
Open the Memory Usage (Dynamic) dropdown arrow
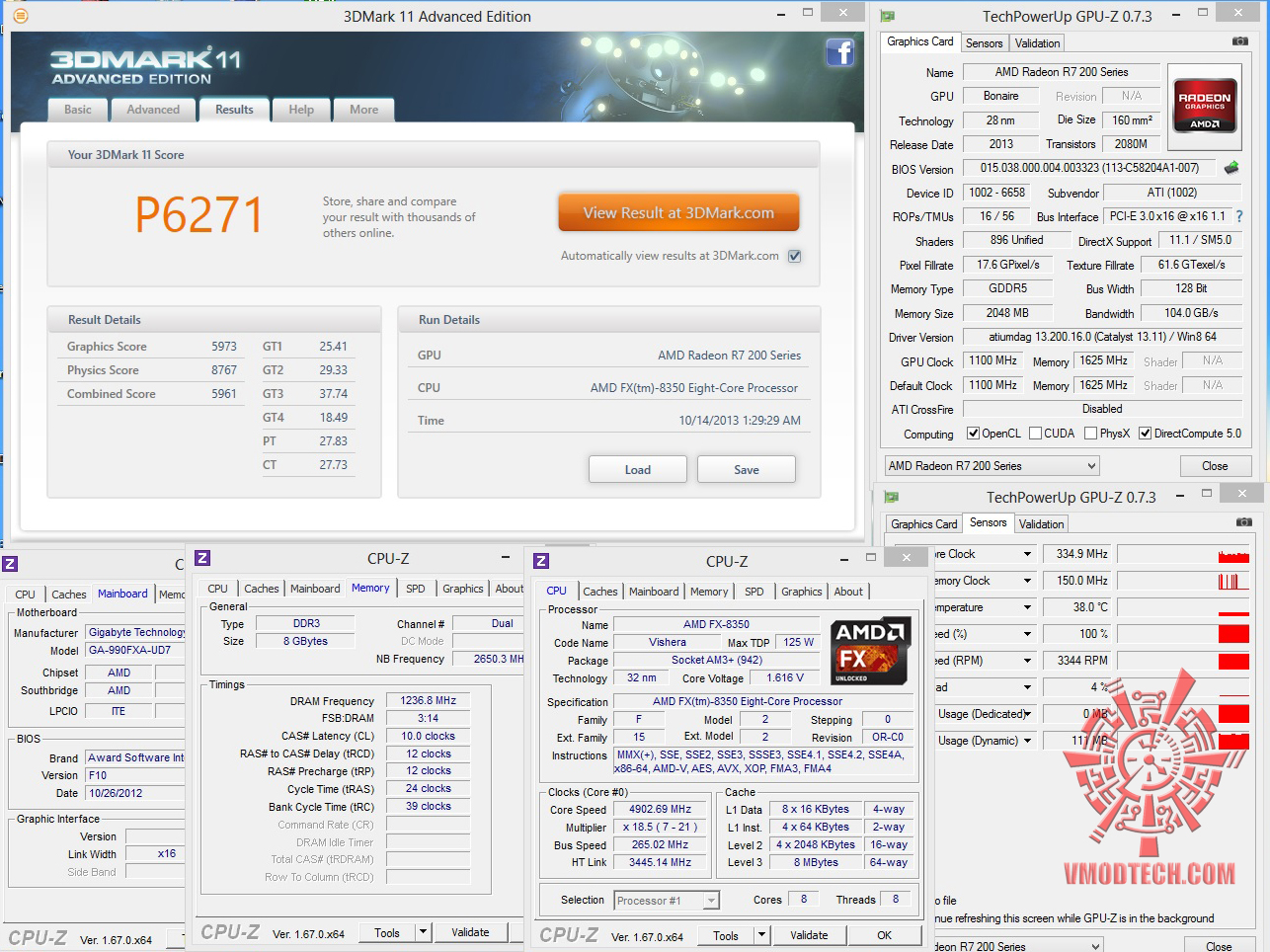1027,741
